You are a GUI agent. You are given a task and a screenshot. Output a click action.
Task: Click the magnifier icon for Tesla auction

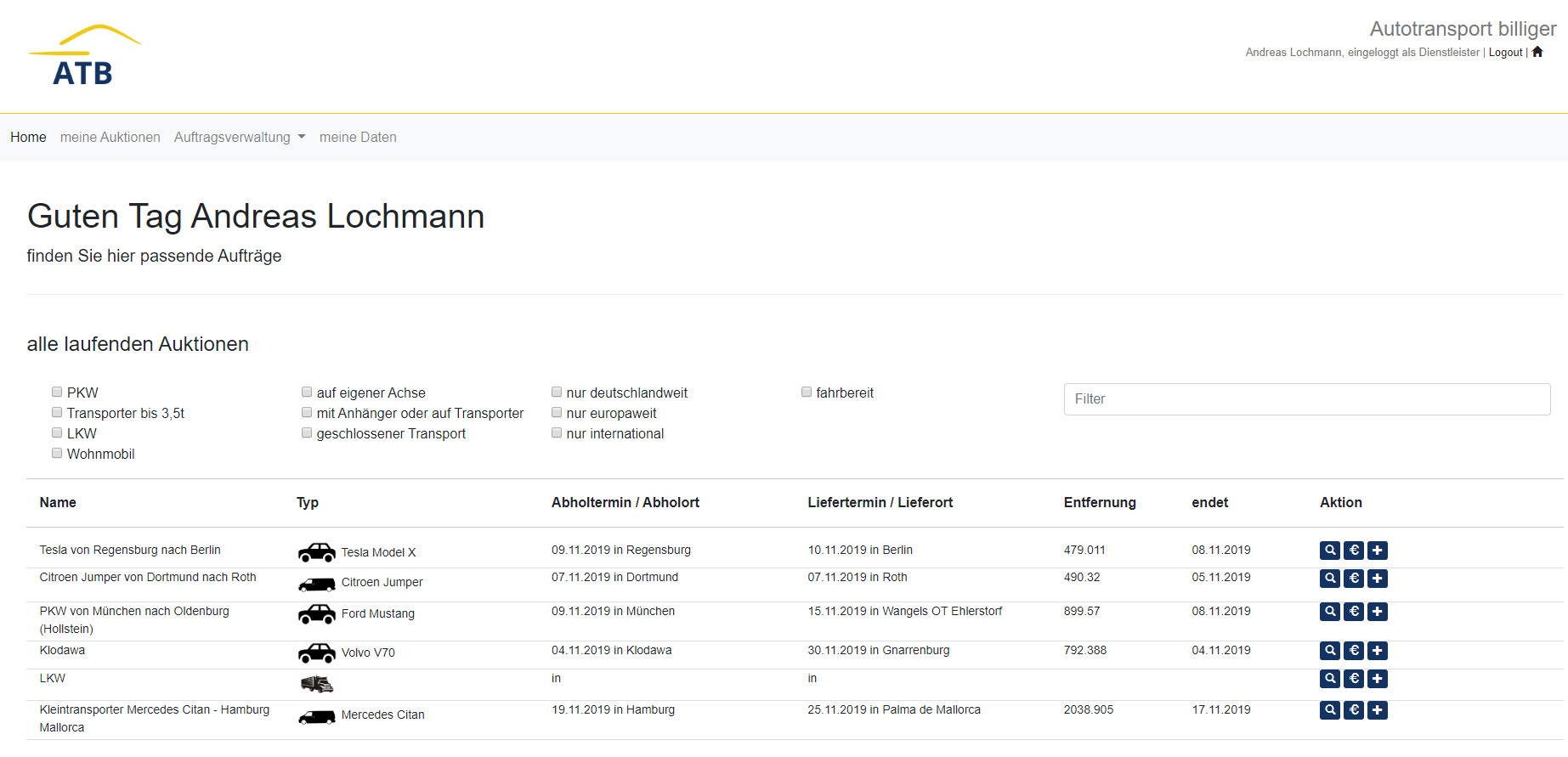click(x=1330, y=551)
